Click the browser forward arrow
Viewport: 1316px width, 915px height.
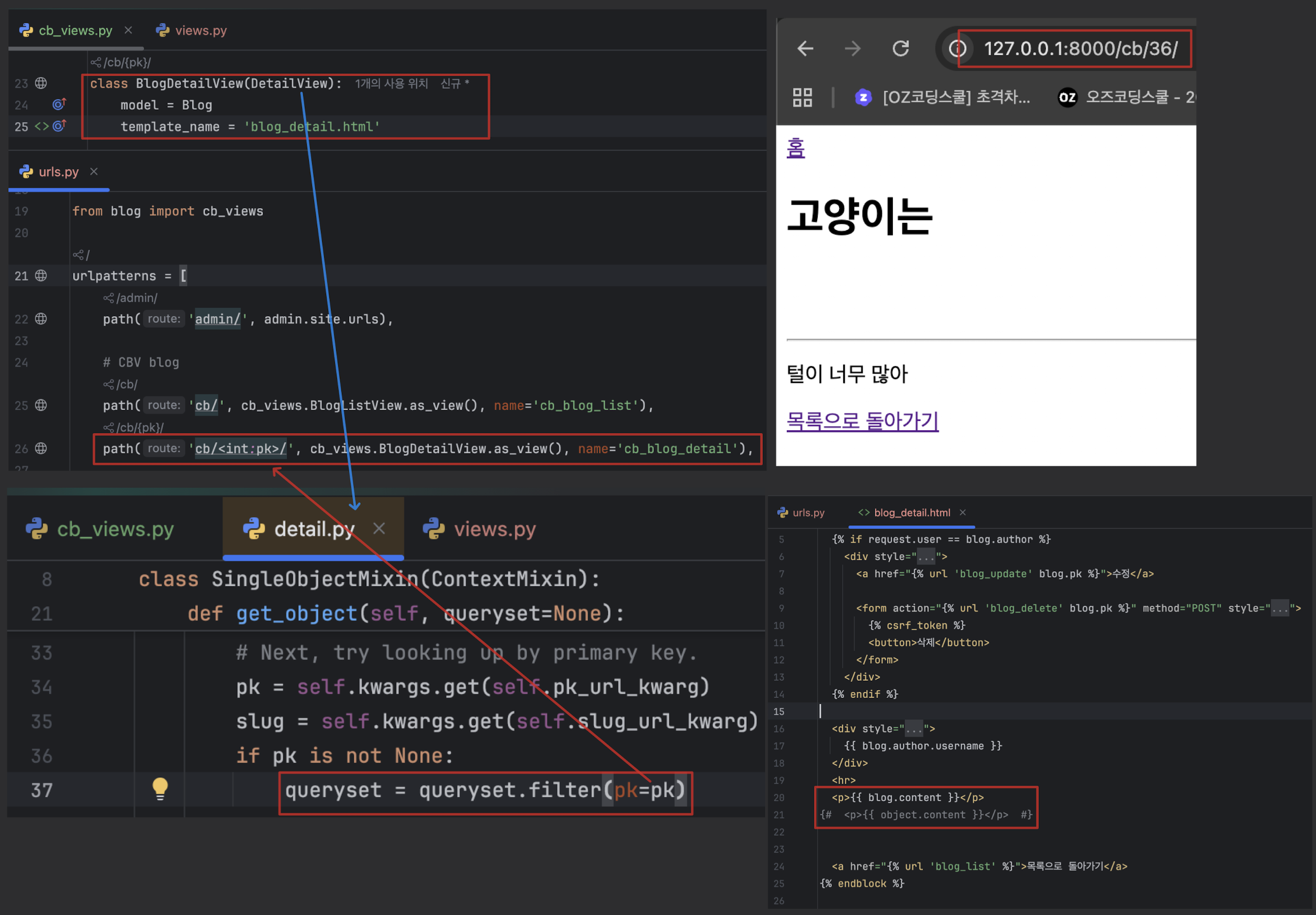point(852,49)
